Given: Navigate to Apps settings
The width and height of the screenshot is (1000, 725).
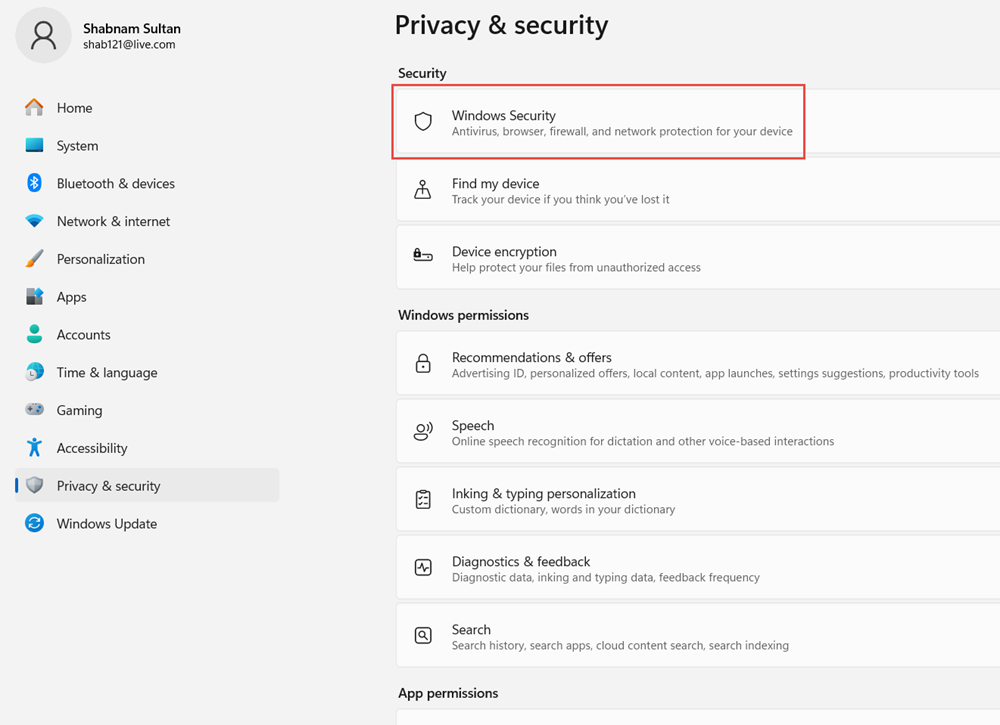Looking at the screenshot, I should click(147, 297).
